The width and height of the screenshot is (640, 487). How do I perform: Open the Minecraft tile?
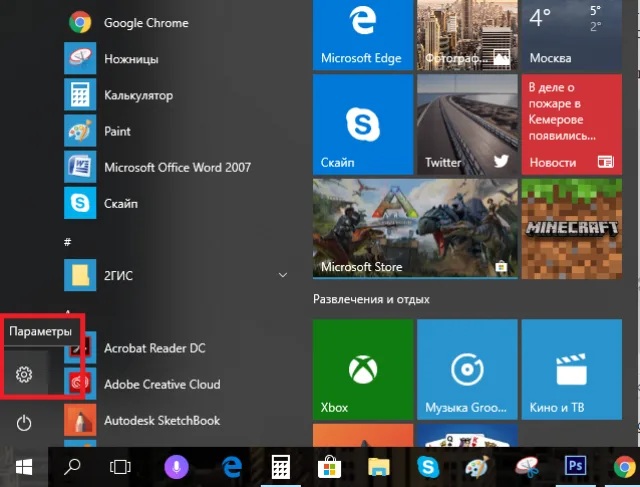click(571, 229)
